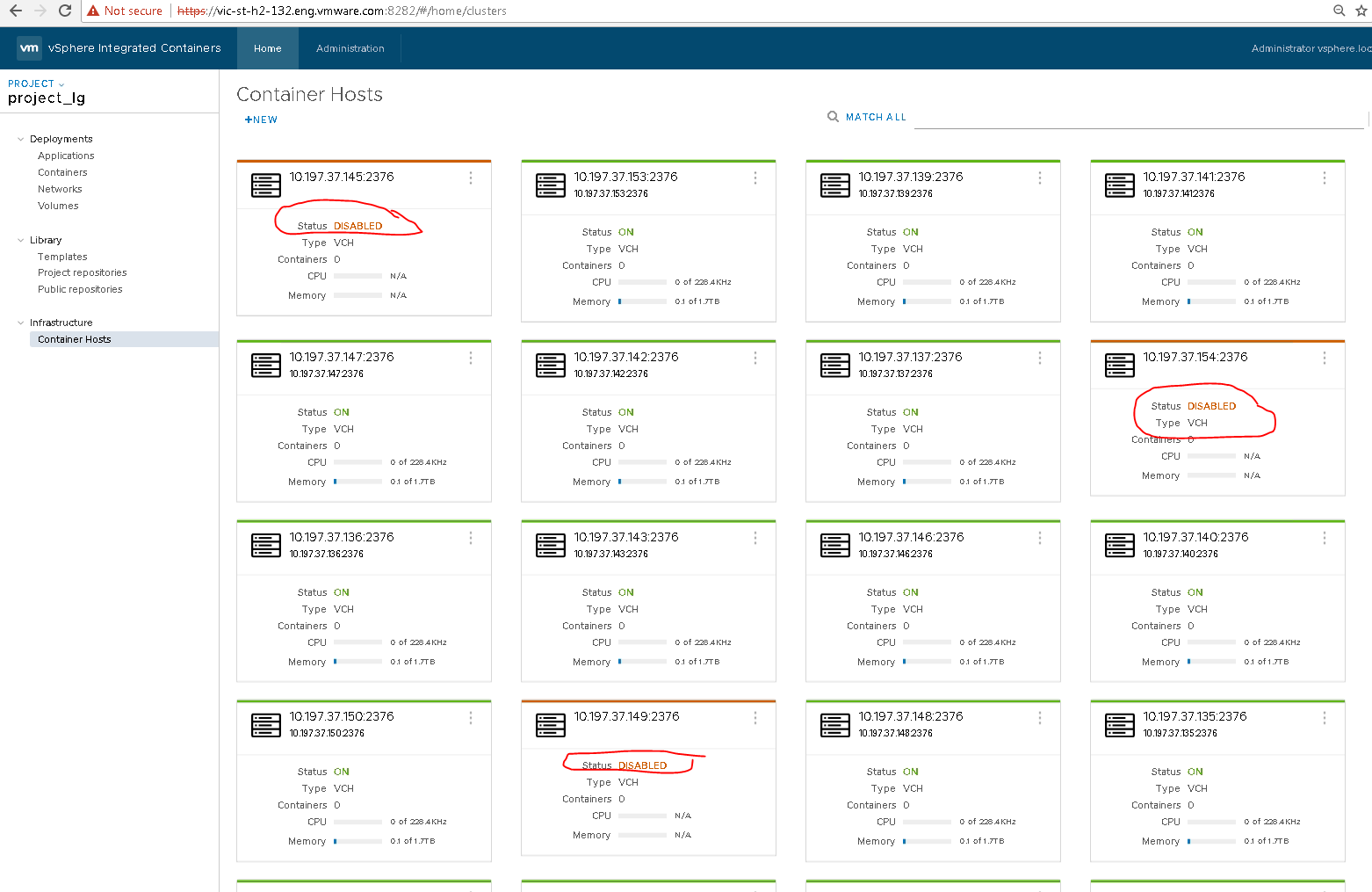
Task: Open the three-dot menu for host 10.197.37.141:2376
Action: point(1325,178)
